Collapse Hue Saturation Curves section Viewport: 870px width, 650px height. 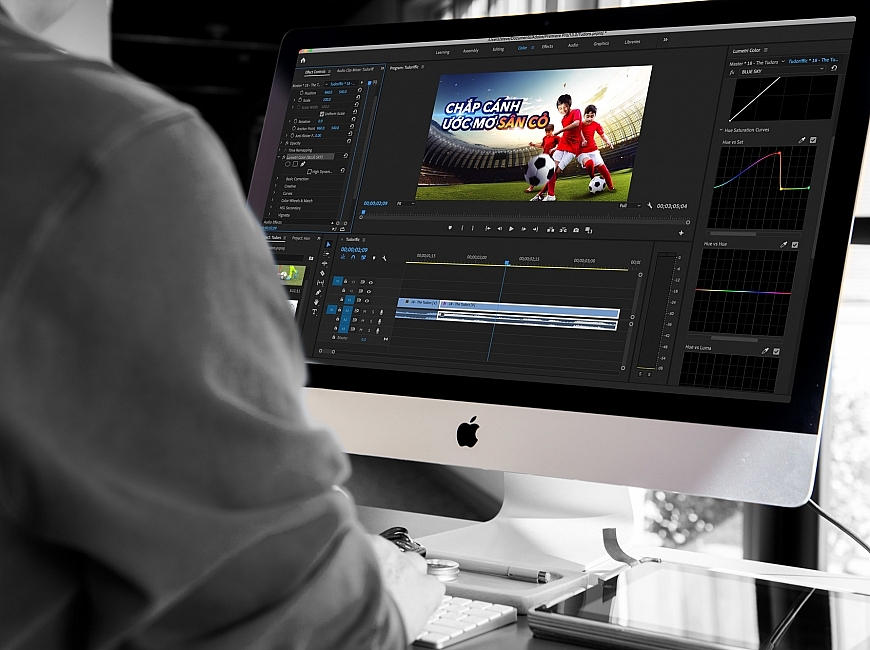(721, 130)
